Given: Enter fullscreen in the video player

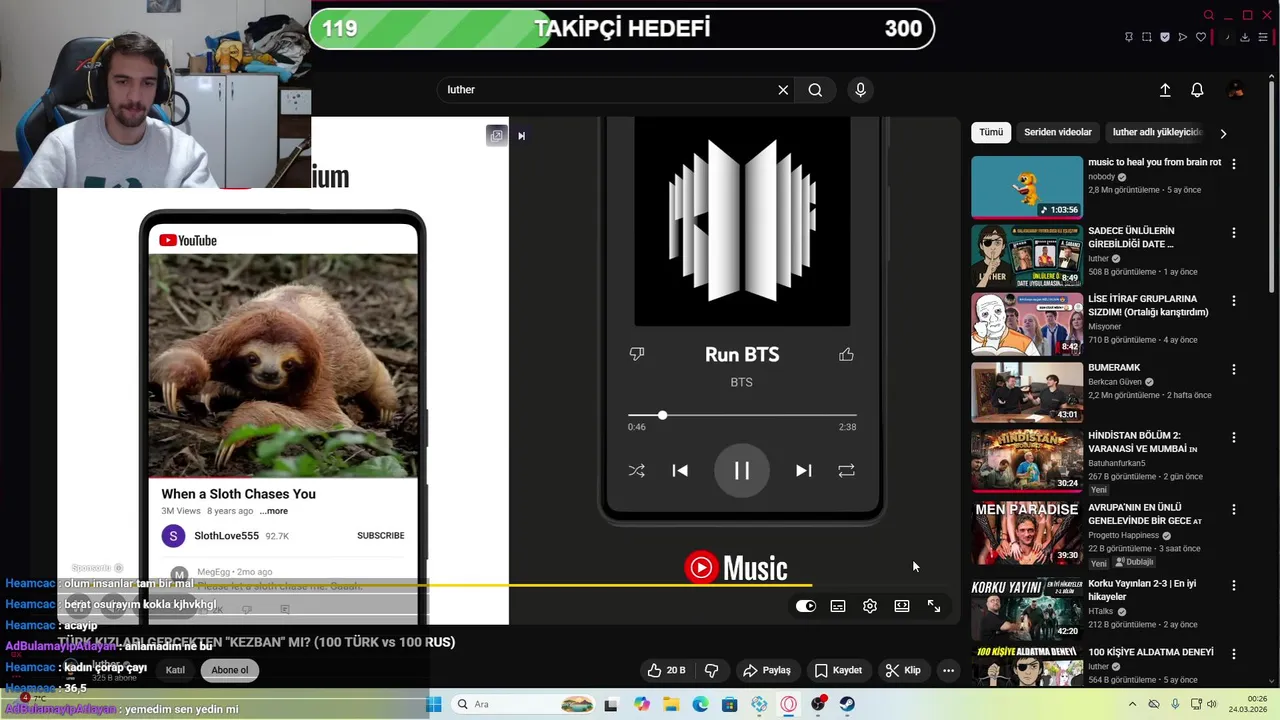Looking at the screenshot, I should [x=934, y=606].
